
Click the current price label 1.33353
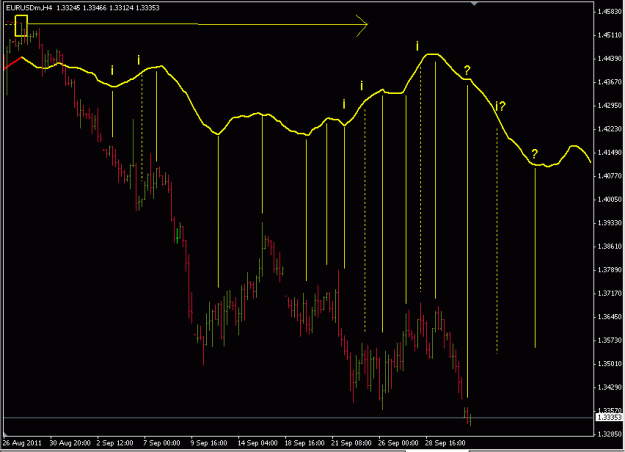[x=609, y=417]
